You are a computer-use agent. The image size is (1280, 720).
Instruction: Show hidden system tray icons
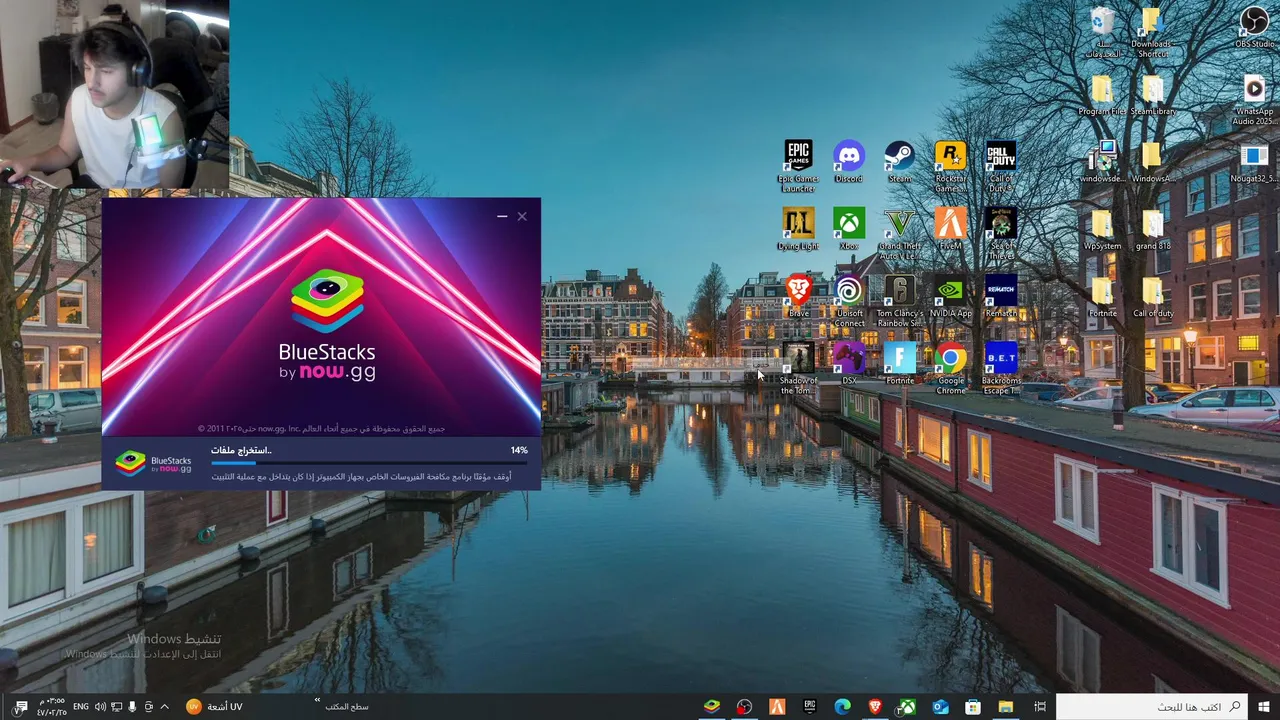coord(165,706)
